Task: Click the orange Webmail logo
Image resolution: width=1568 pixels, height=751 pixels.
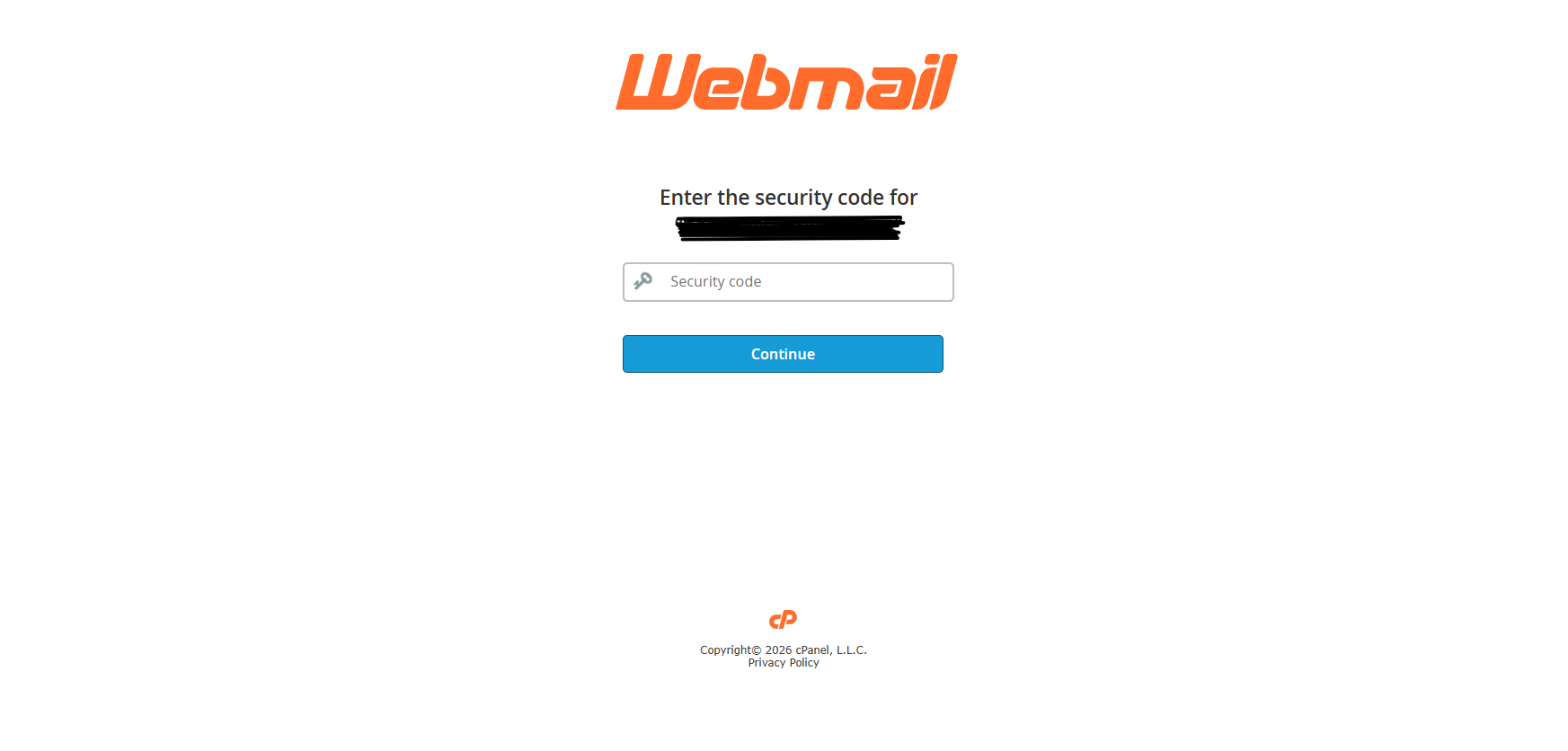Action: [786, 82]
